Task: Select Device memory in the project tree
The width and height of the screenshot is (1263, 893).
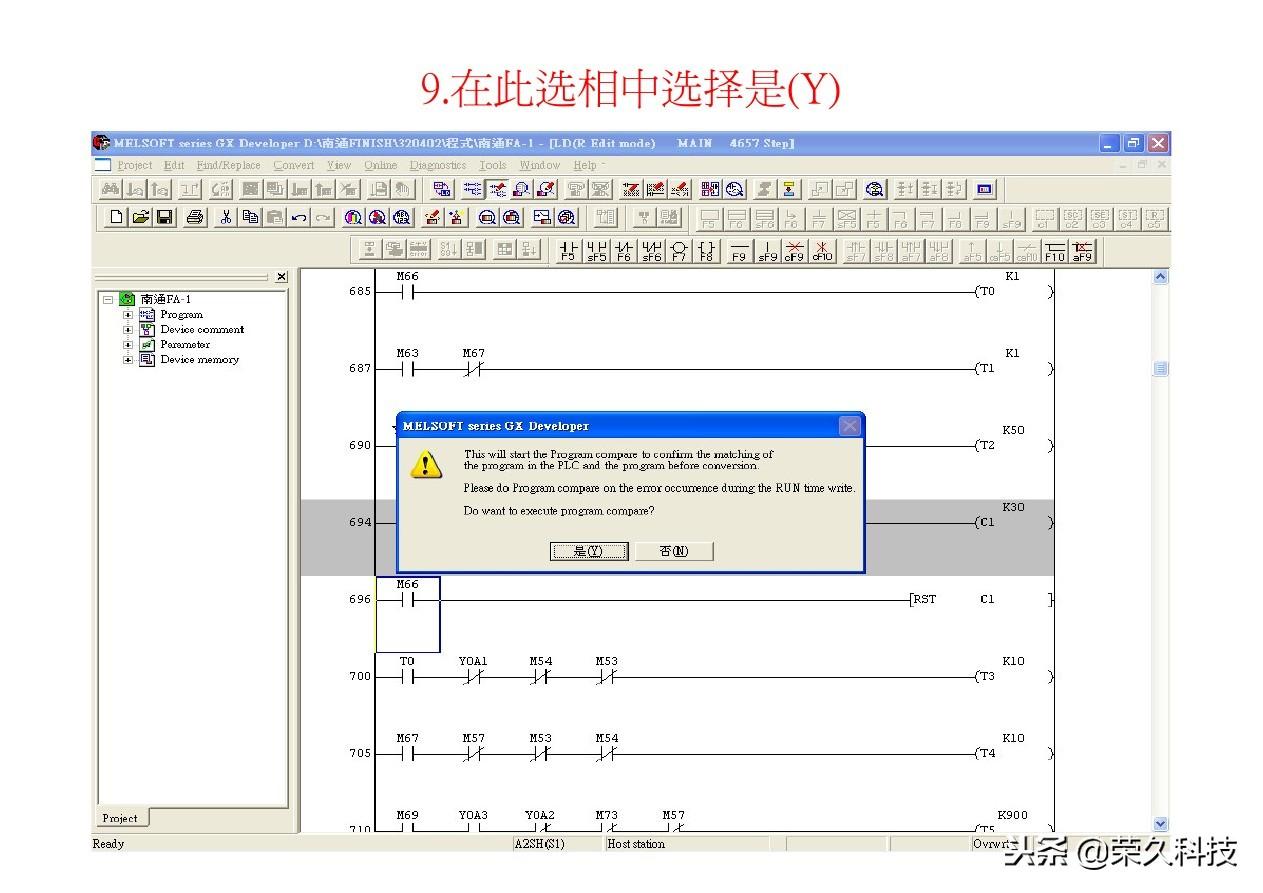Action: (x=200, y=360)
